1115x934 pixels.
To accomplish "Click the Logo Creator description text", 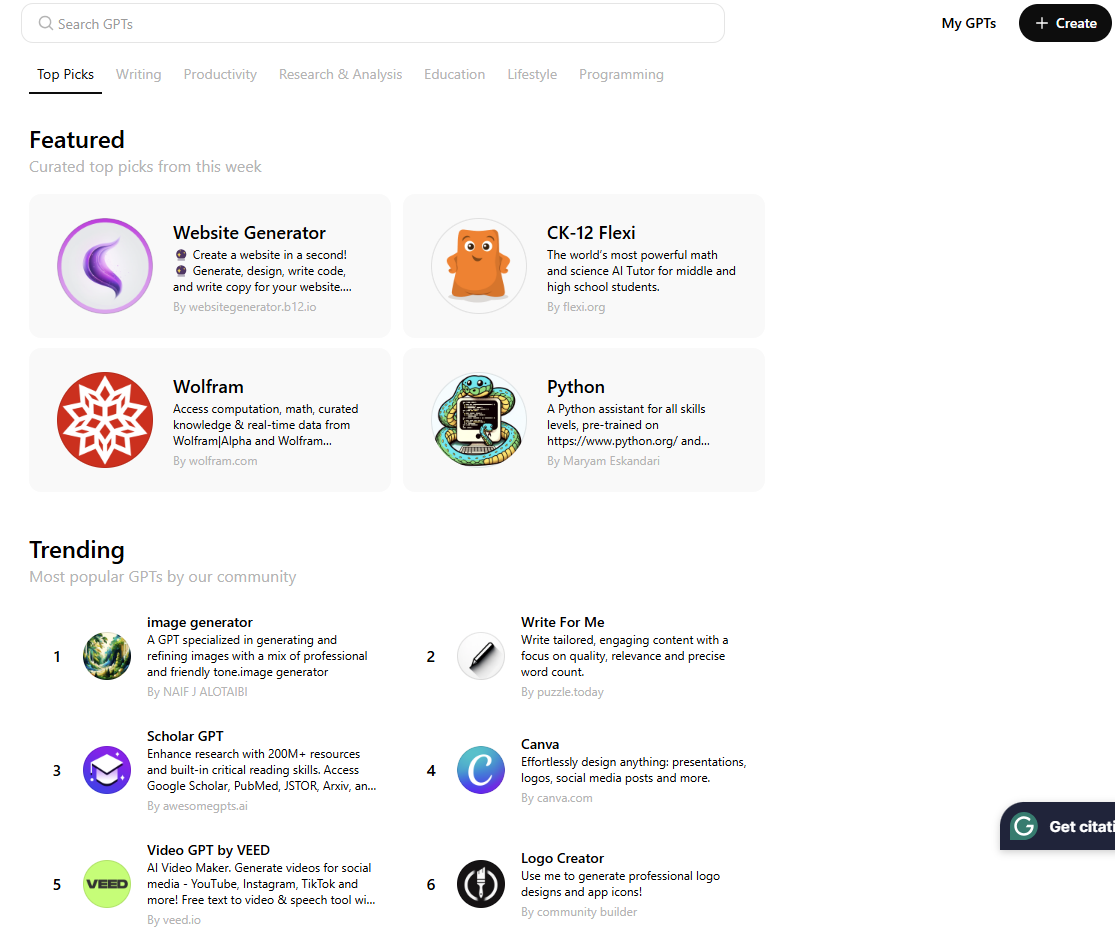I will [620, 883].
